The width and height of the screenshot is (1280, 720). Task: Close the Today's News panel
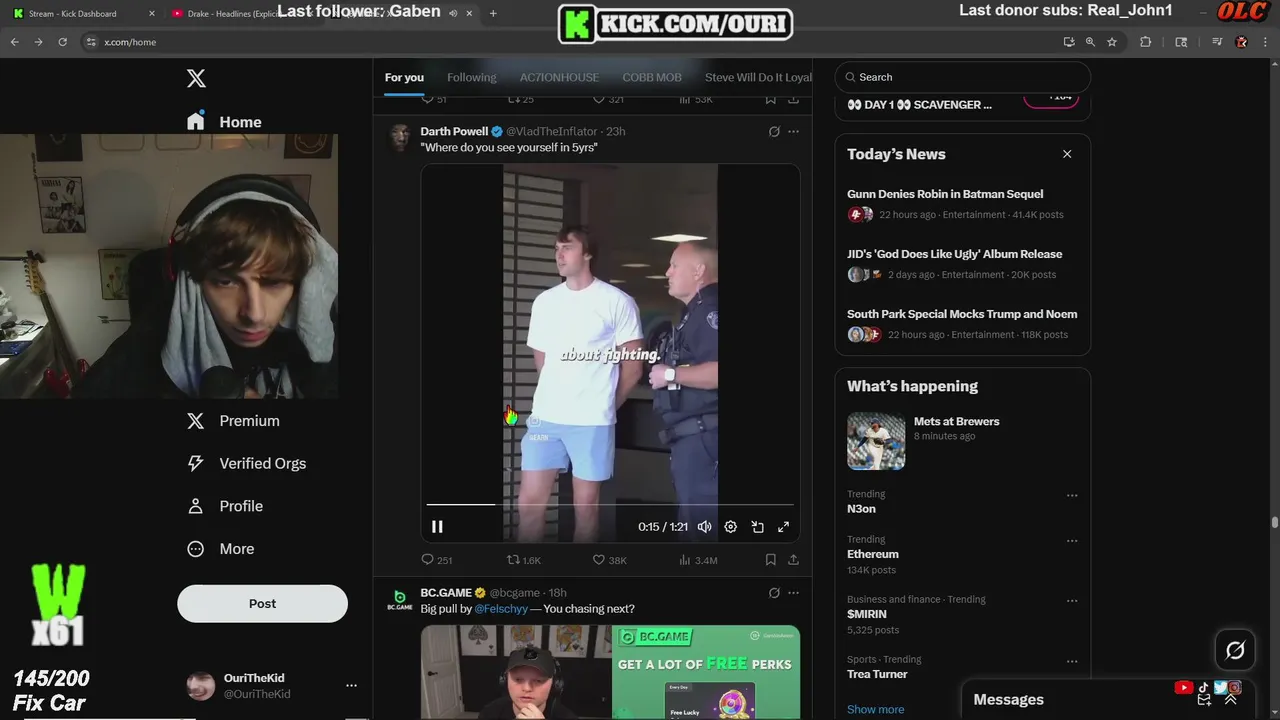click(x=1067, y=154)
